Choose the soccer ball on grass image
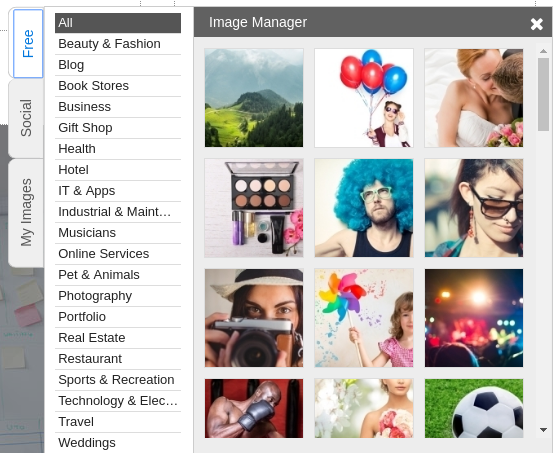 click(474, 409)
